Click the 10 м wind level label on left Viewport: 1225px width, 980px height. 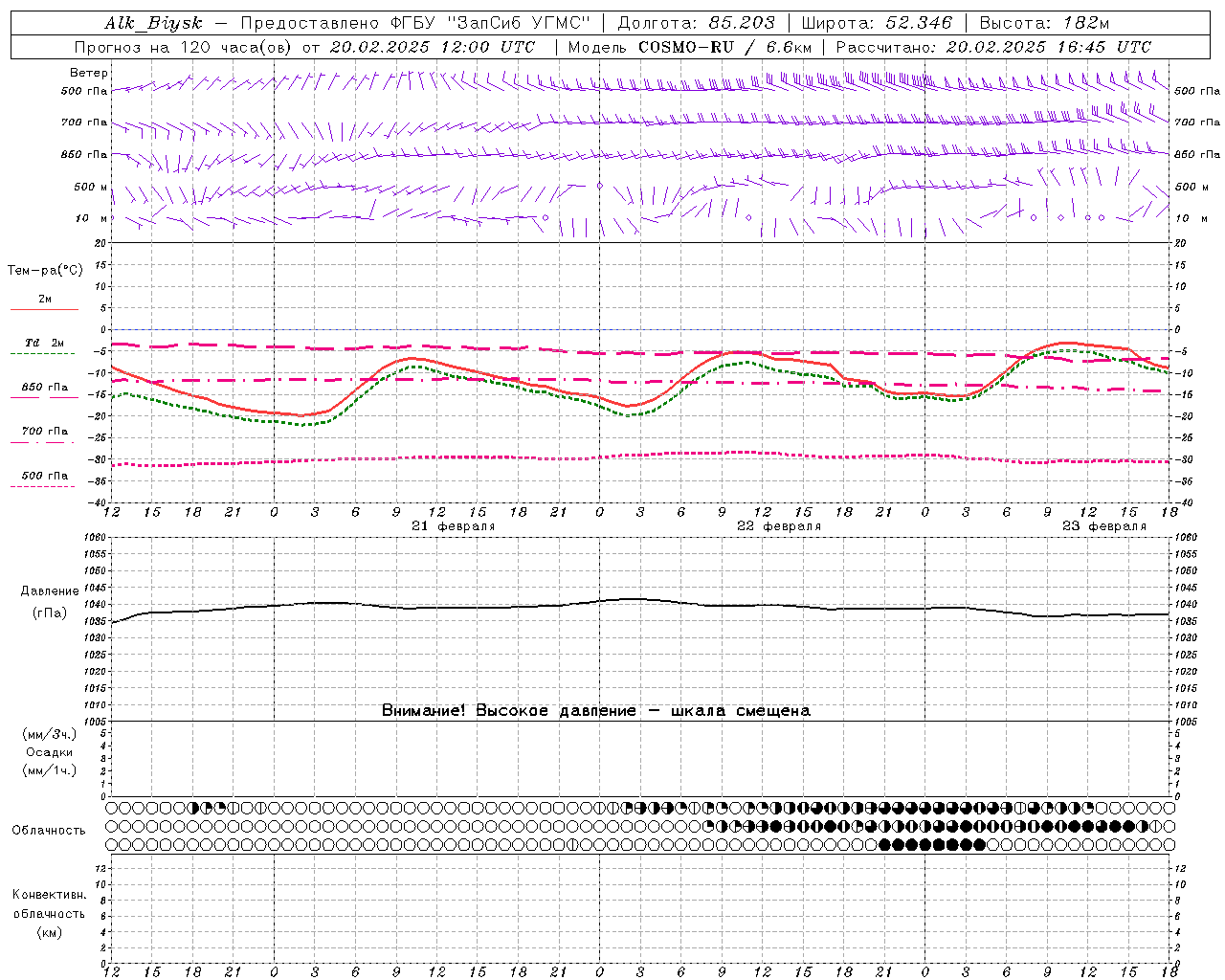point(92,218)
